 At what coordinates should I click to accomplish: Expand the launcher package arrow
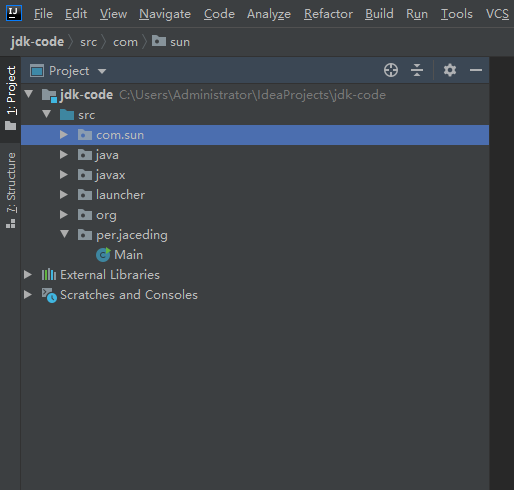pos(64,195)
